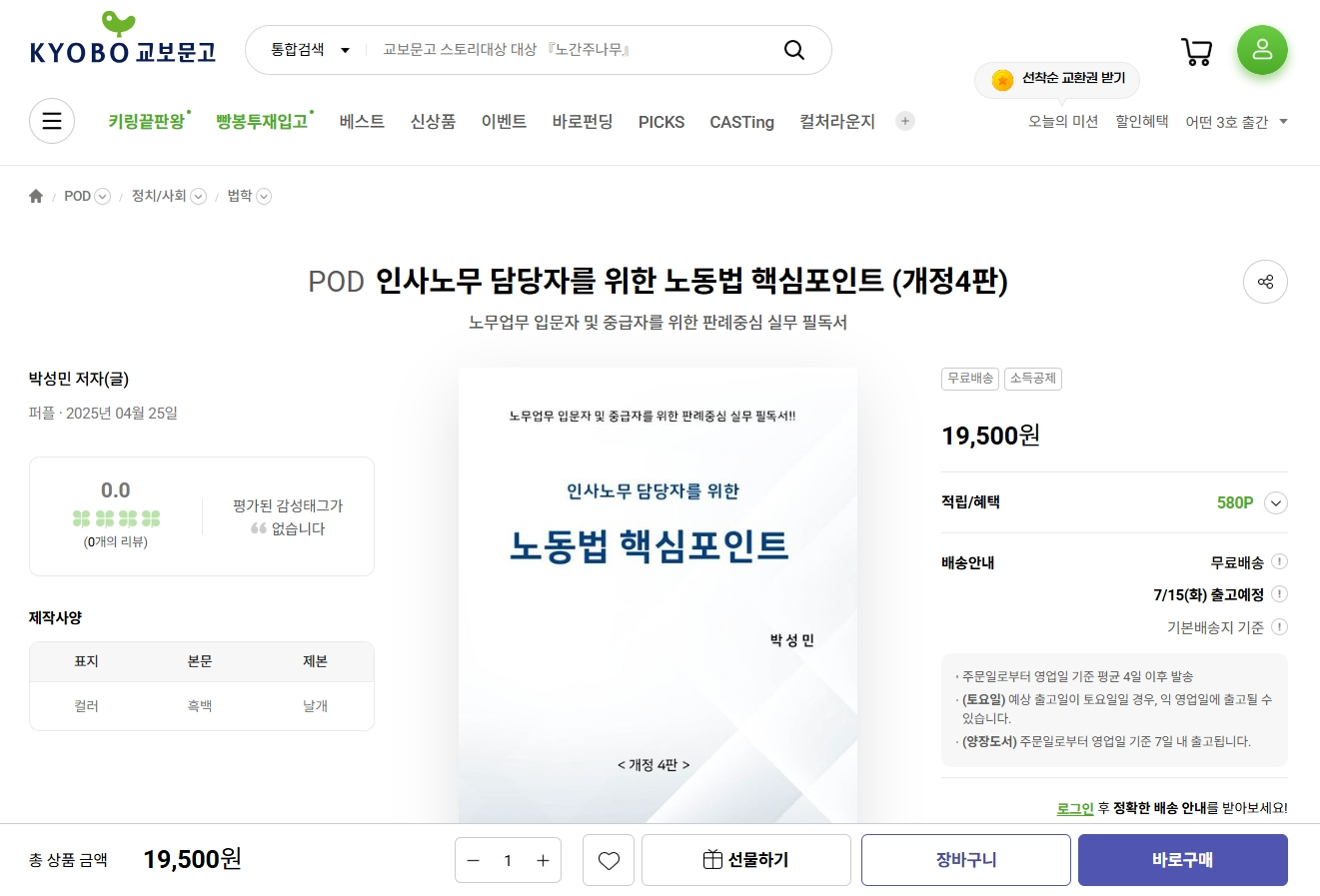
Task: Expand the 적립/혜택 points details
Action: 1275,502
